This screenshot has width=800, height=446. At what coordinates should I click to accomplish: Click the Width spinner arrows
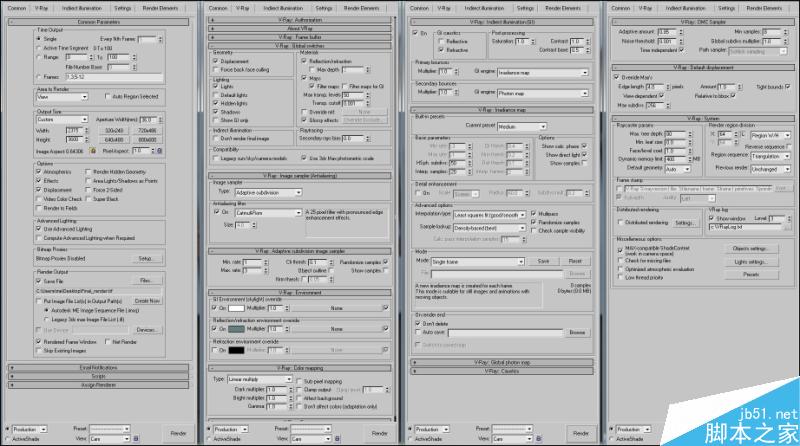(x=86, y=131)
